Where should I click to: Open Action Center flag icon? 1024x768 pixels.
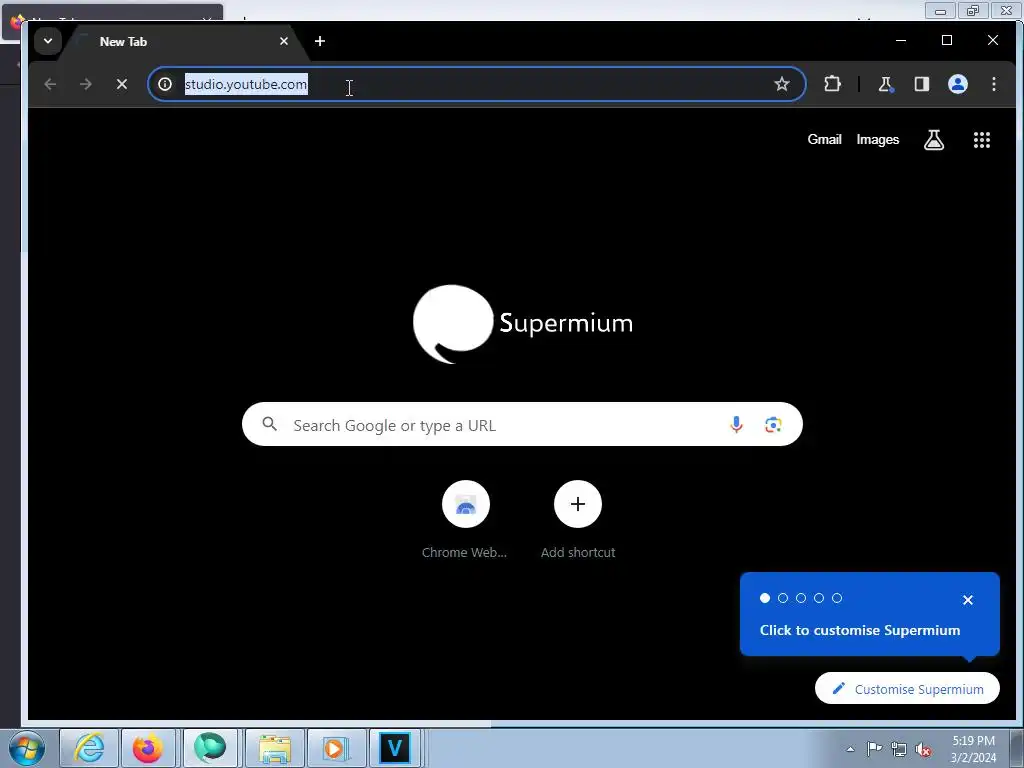point(874,749)
